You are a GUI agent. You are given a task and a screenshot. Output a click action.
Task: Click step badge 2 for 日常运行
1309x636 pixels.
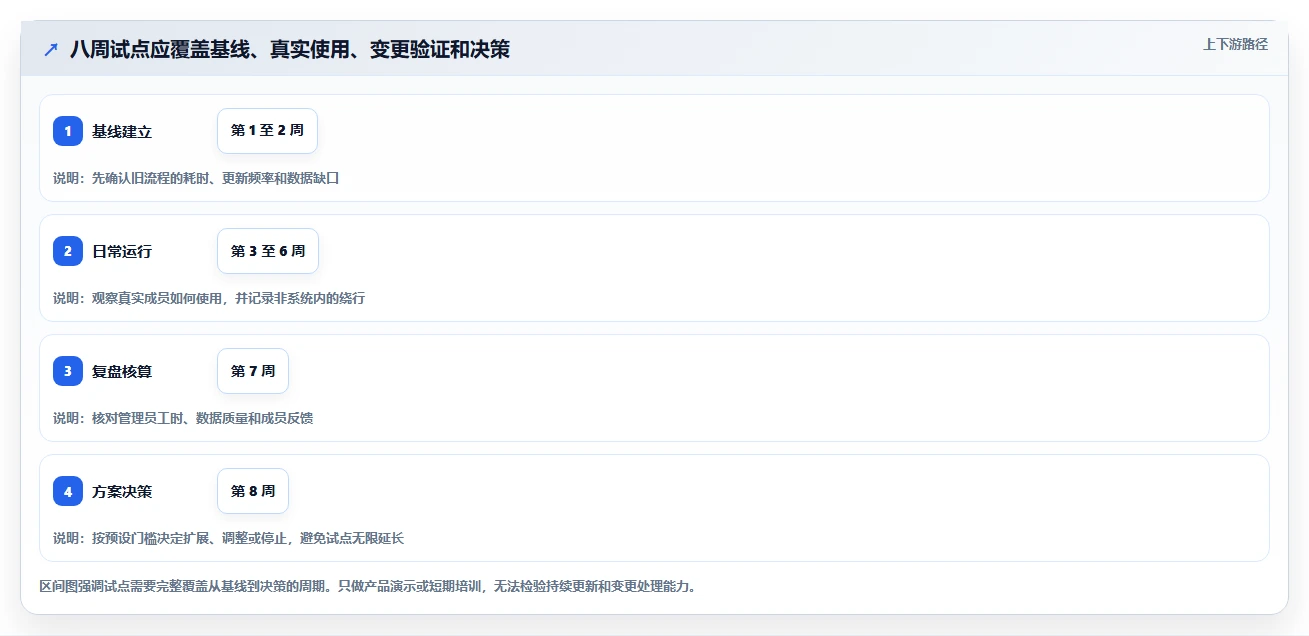[x=68, y=251]
